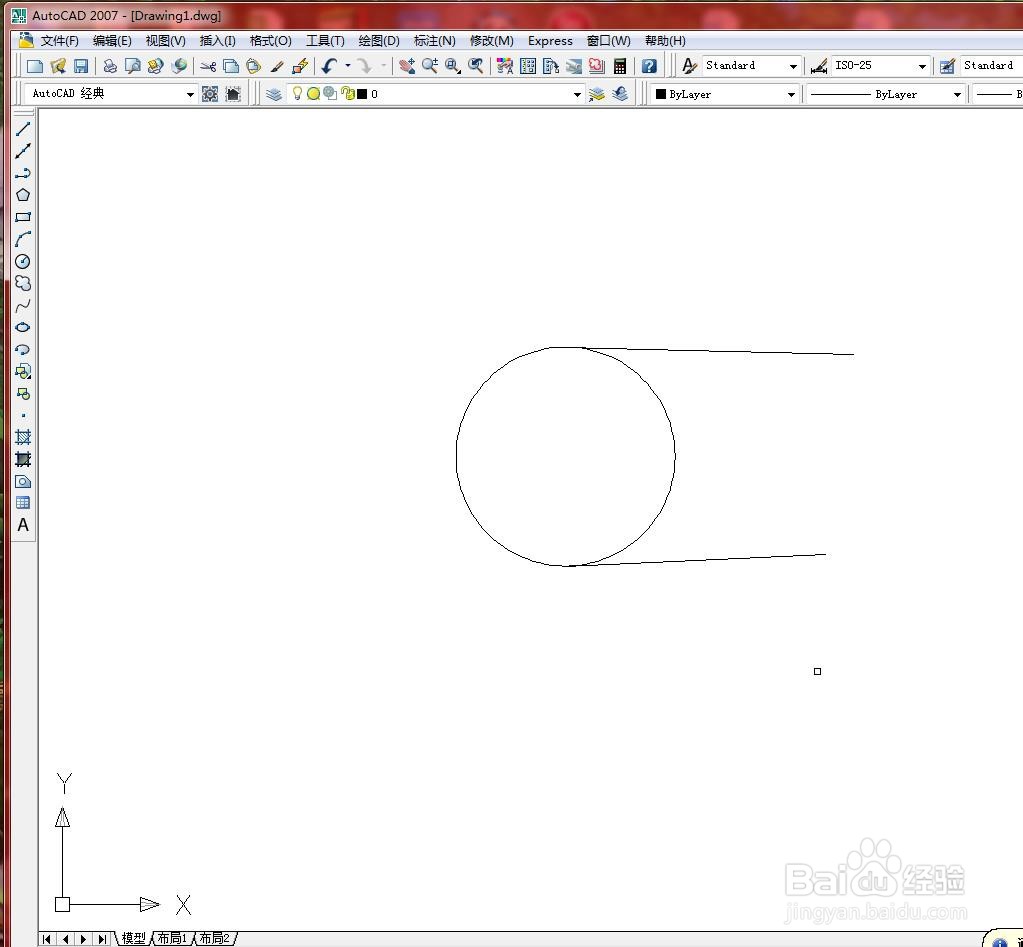The height and width of the screenshot is (947, 1023).
Task: Click the Paste icon
Action: [x=254, y=66]
